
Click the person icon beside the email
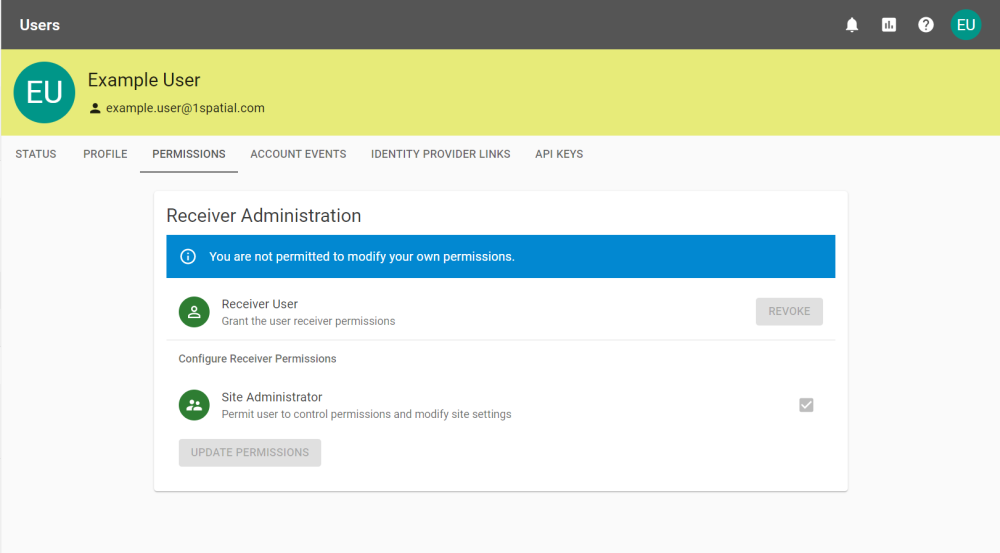point(95,108)
